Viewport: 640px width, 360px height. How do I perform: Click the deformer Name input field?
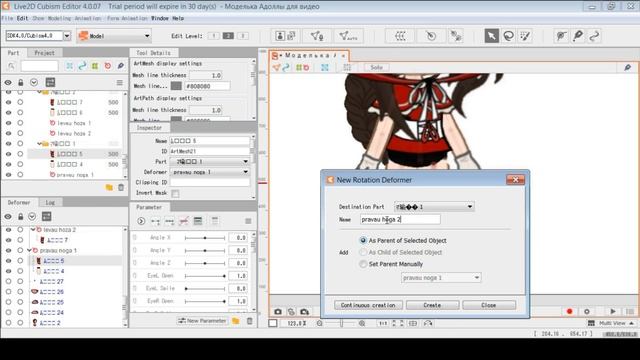tap(400, 219)
